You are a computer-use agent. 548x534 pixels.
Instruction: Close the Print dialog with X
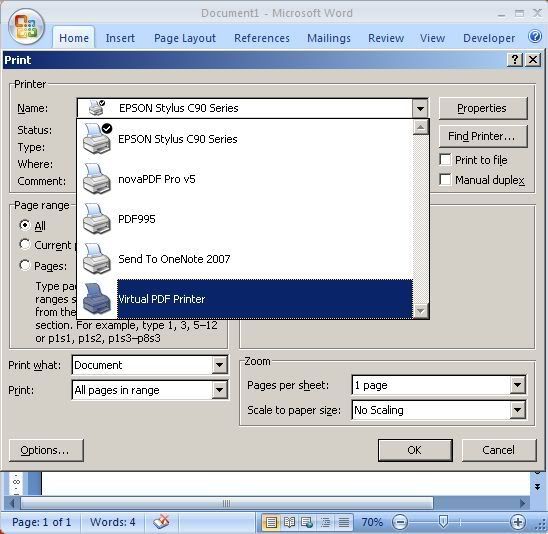point(533,60)
